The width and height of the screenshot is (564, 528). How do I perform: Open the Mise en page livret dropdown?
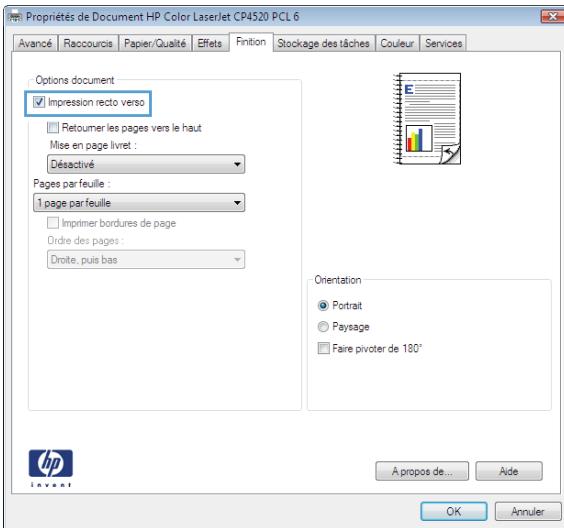[146, 164]
